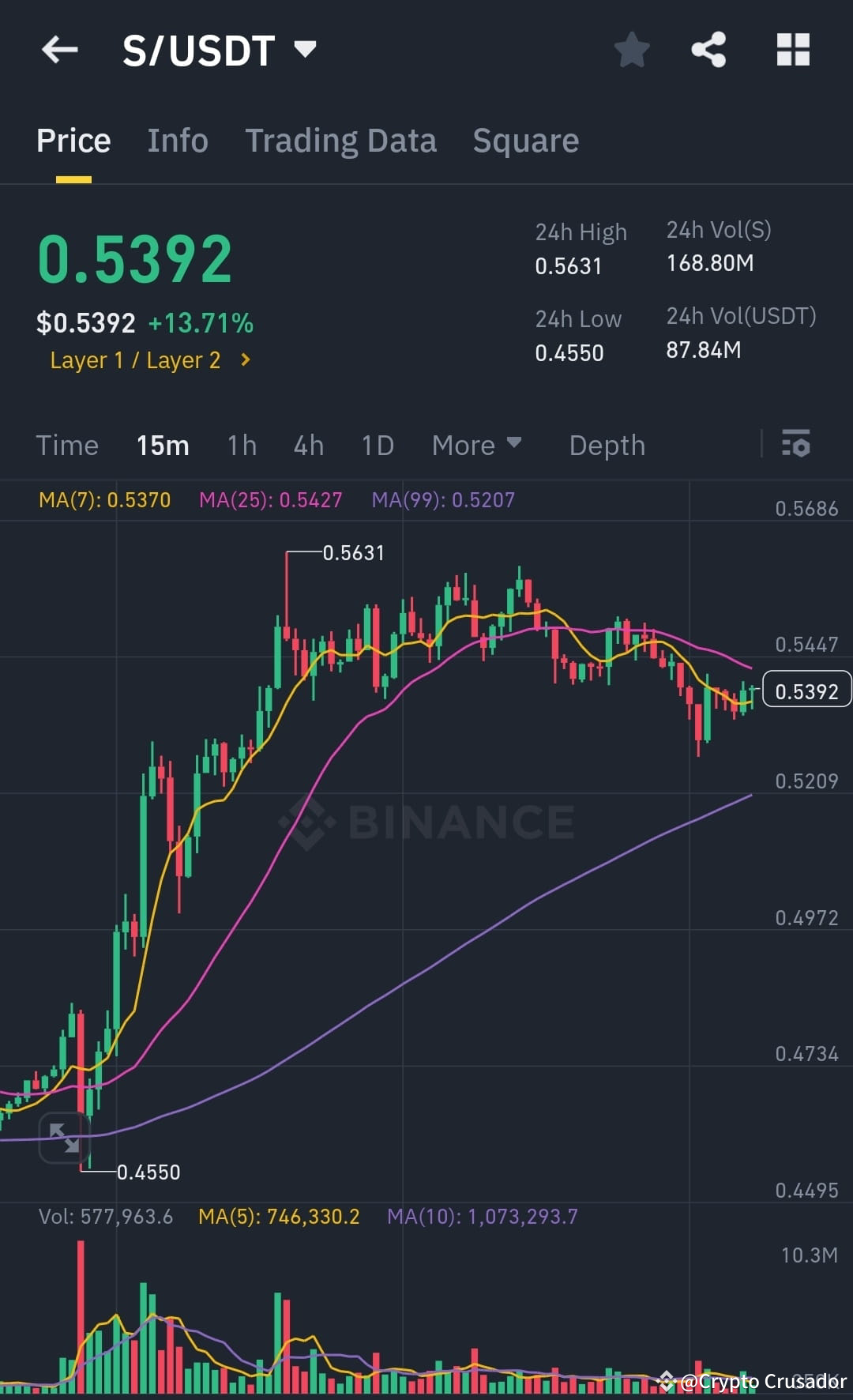Expand chart to fullscreen with diagonal arrows icon
The height and width of the screenshot is (1400, 853).
(65, 1138)
